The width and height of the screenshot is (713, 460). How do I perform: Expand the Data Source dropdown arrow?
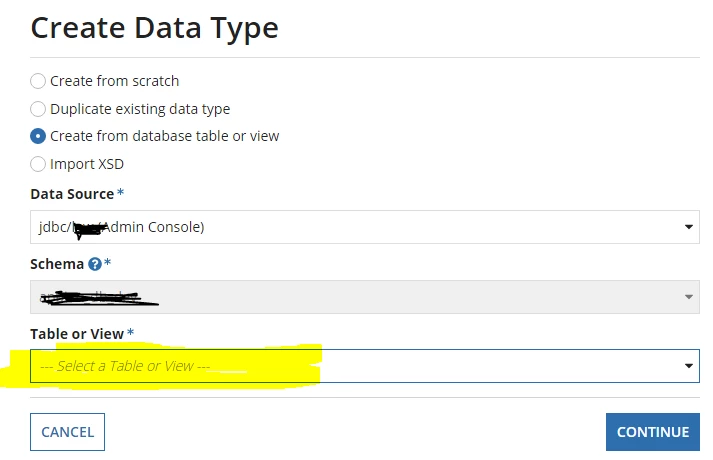click(x=688, y=227)
